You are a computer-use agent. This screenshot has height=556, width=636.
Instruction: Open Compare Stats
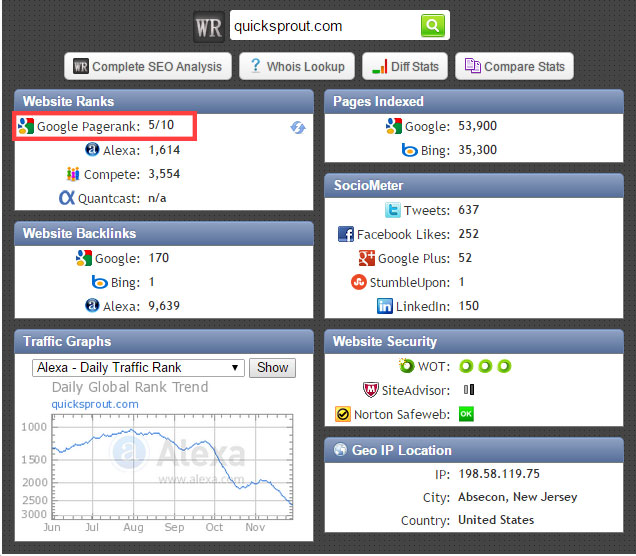coord(514,66)
